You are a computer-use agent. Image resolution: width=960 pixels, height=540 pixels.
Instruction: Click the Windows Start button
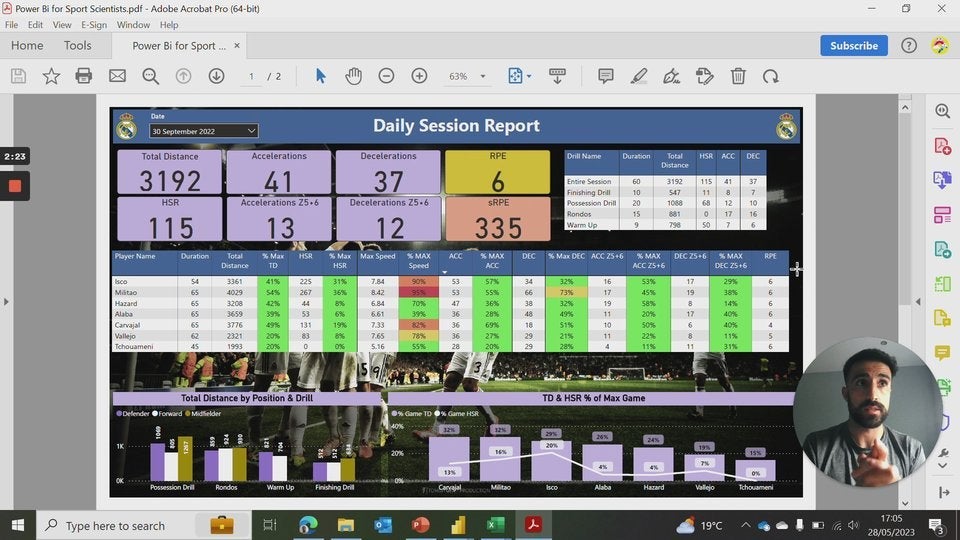[x=18, y=525]
